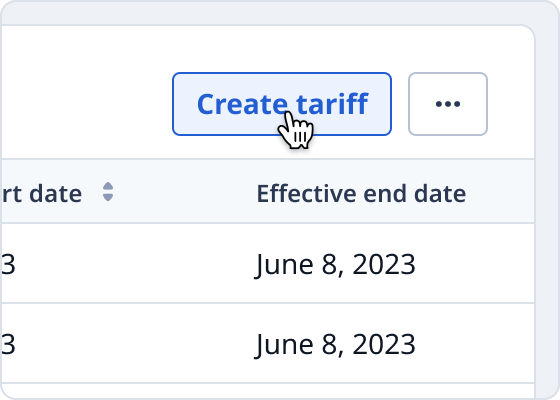Click empty space between first row's date cells

pyautogui.click(x=136, y=265)
